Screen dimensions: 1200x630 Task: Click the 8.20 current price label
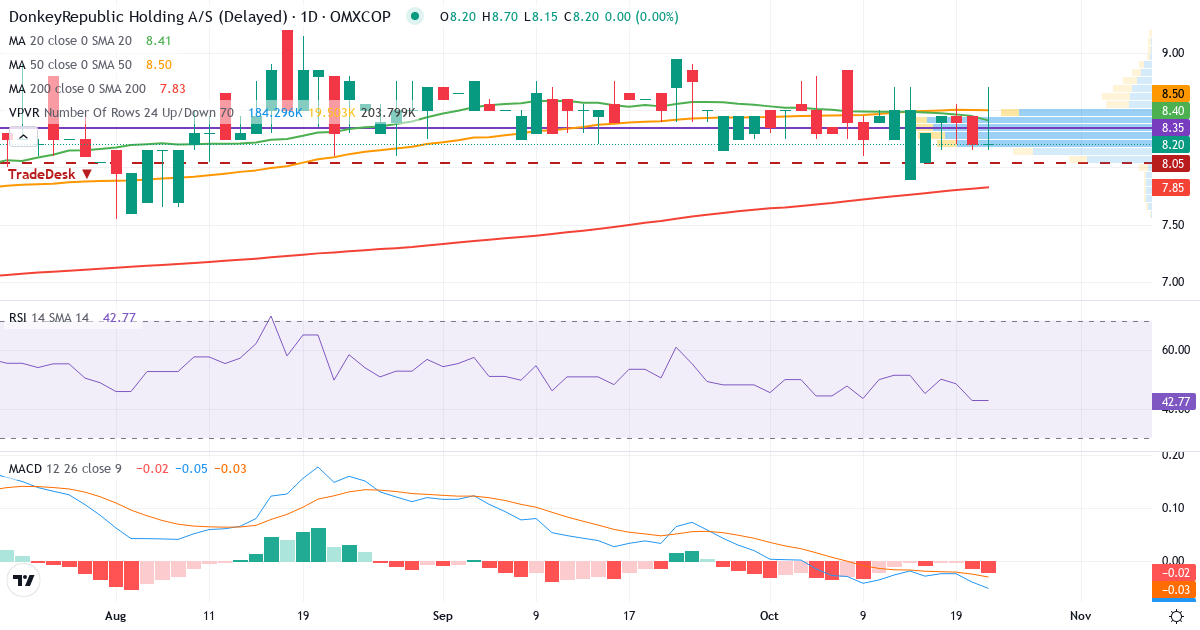(1173, 144)
